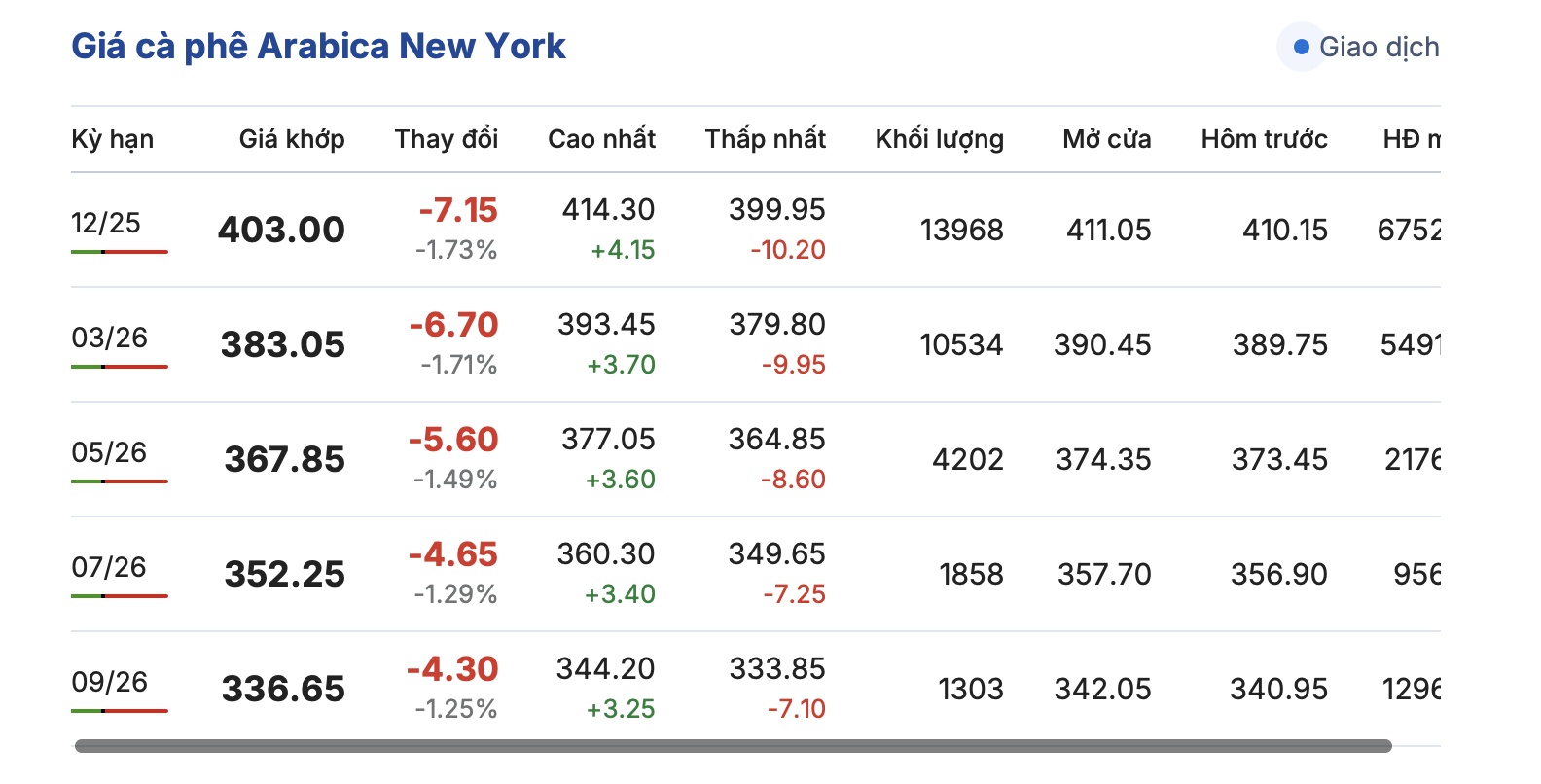
Task: Click the green-red range bar under 12/25
Action: pos(119,252)
